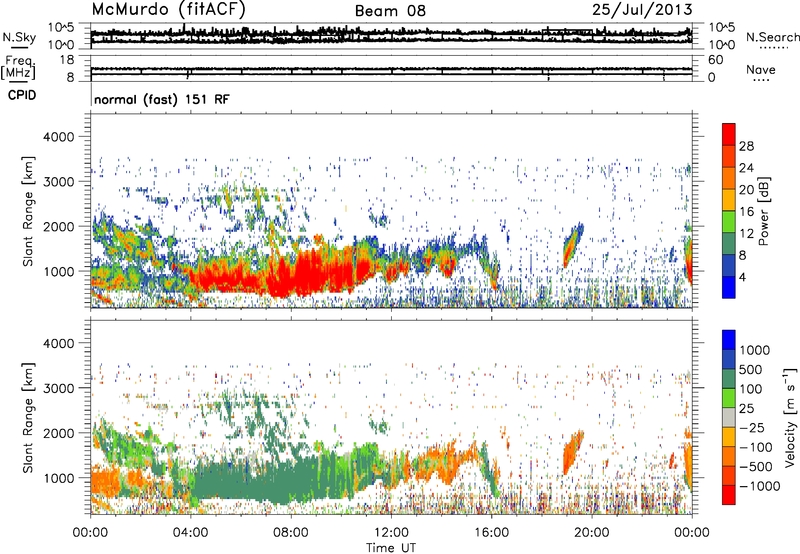Select the "-25" label on the velocity colorbar

coord(753,428)
